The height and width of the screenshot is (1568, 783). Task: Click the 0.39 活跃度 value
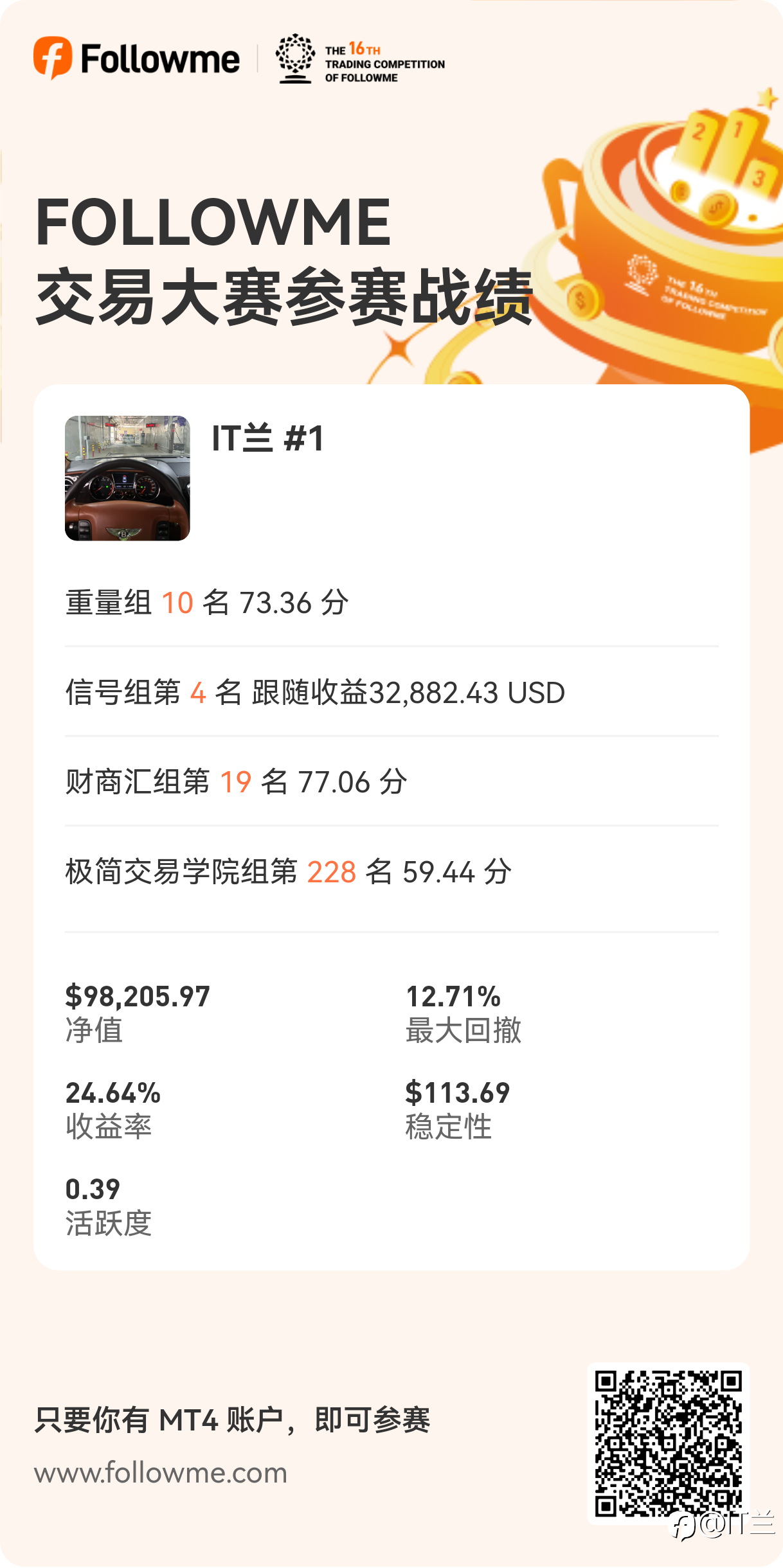(x=93, y=1189)
